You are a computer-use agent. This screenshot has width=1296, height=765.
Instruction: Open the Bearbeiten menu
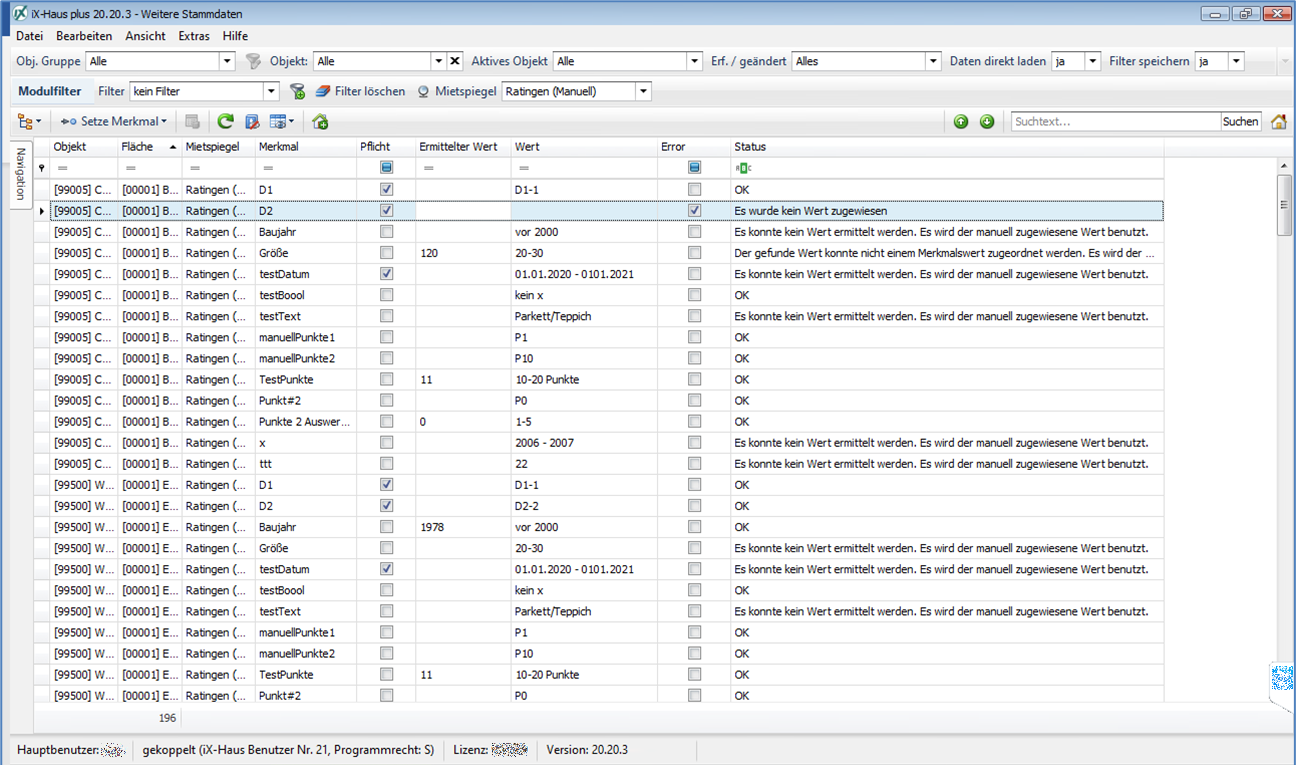pos(84,36)
